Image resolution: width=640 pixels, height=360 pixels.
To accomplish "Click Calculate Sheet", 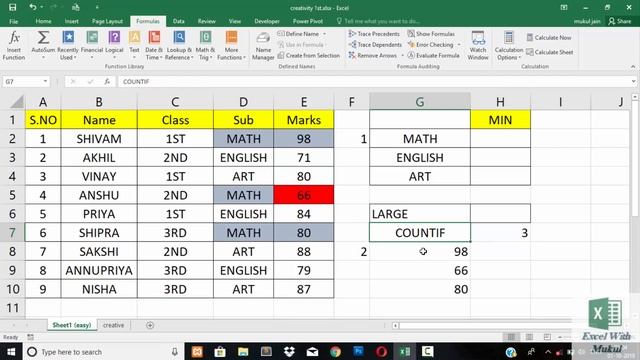I will (549, 52).
